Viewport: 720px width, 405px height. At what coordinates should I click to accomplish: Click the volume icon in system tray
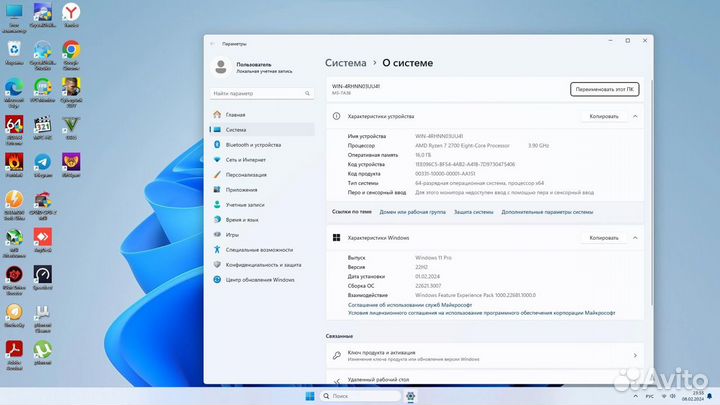point(673,396)
